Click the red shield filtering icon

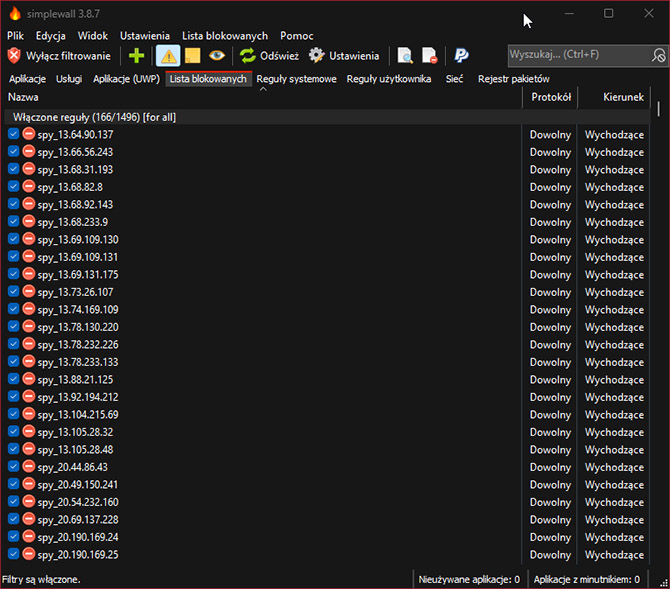14,56
